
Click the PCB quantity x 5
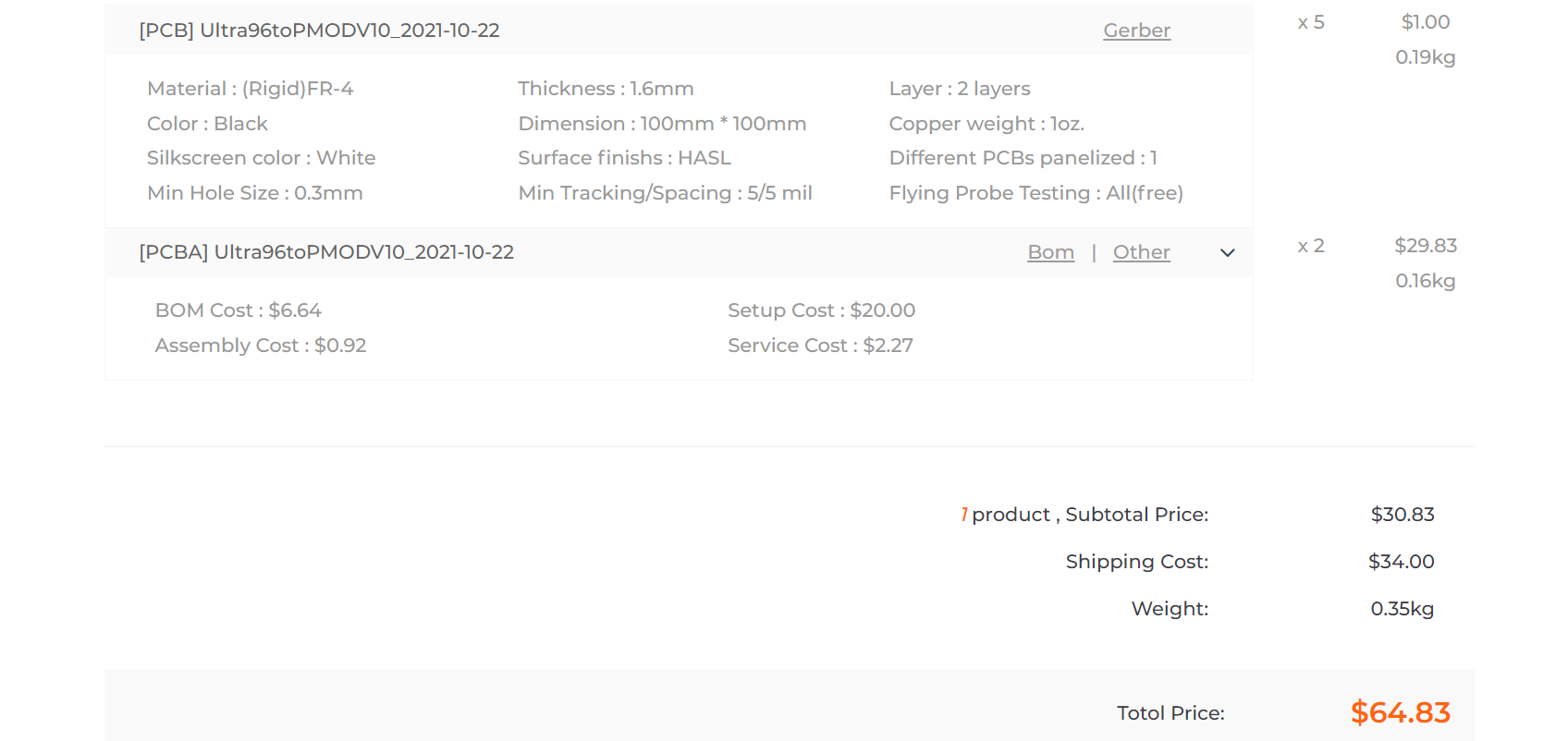[x=1310, y=22]
